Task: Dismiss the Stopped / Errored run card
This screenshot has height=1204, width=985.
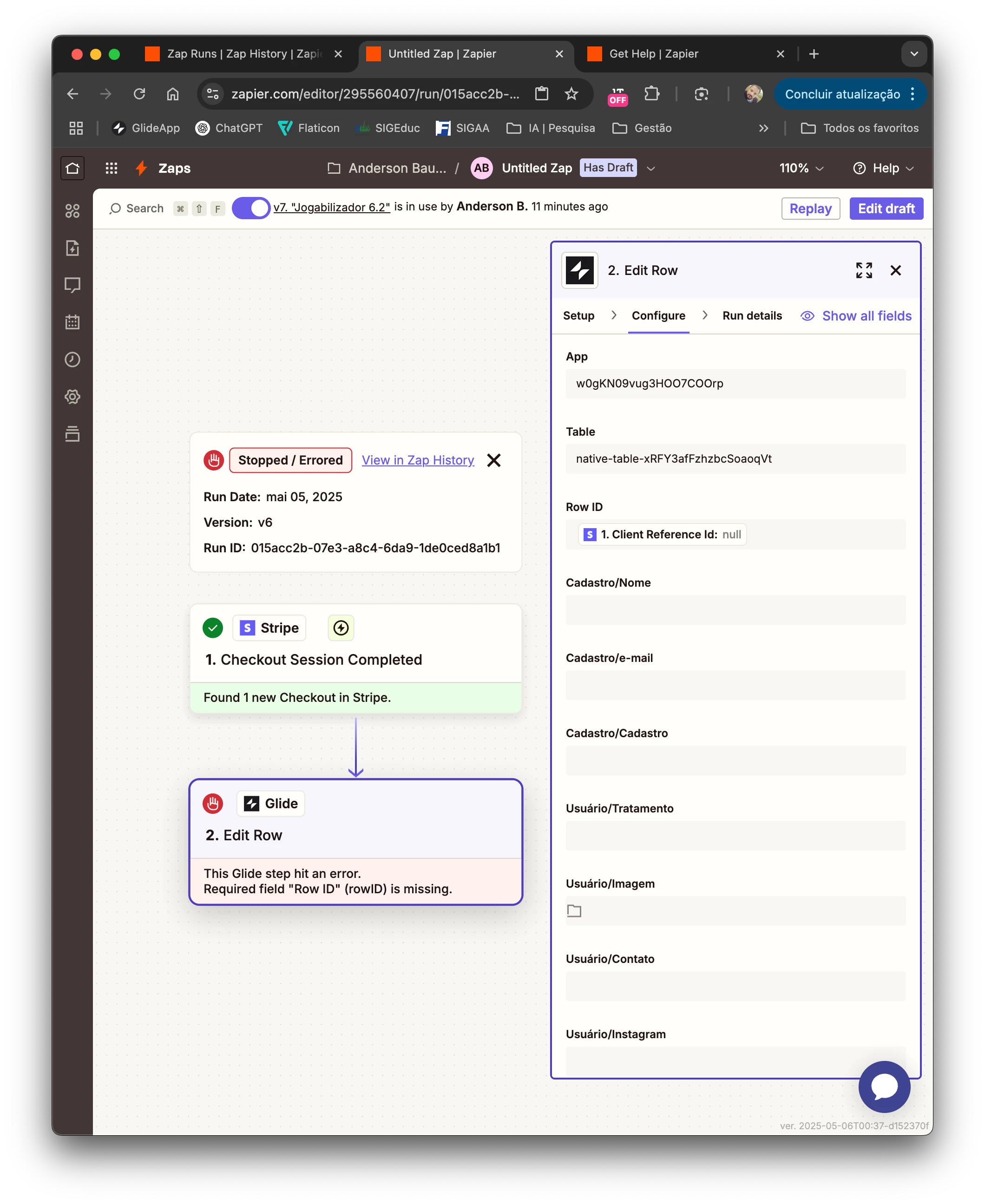Action: point(493,460)
